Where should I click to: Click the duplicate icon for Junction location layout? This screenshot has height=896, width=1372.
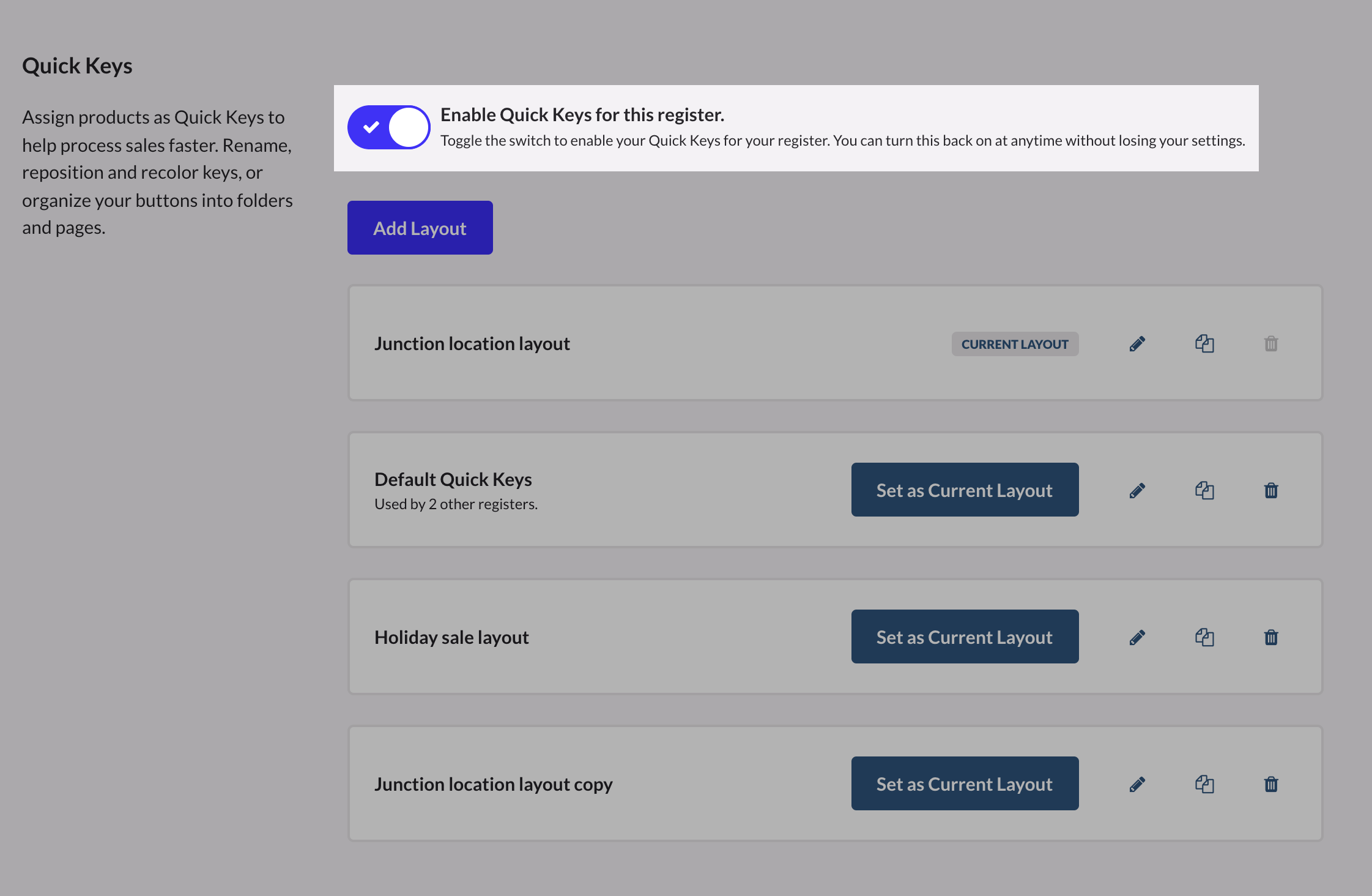[x=1205, y=343]
